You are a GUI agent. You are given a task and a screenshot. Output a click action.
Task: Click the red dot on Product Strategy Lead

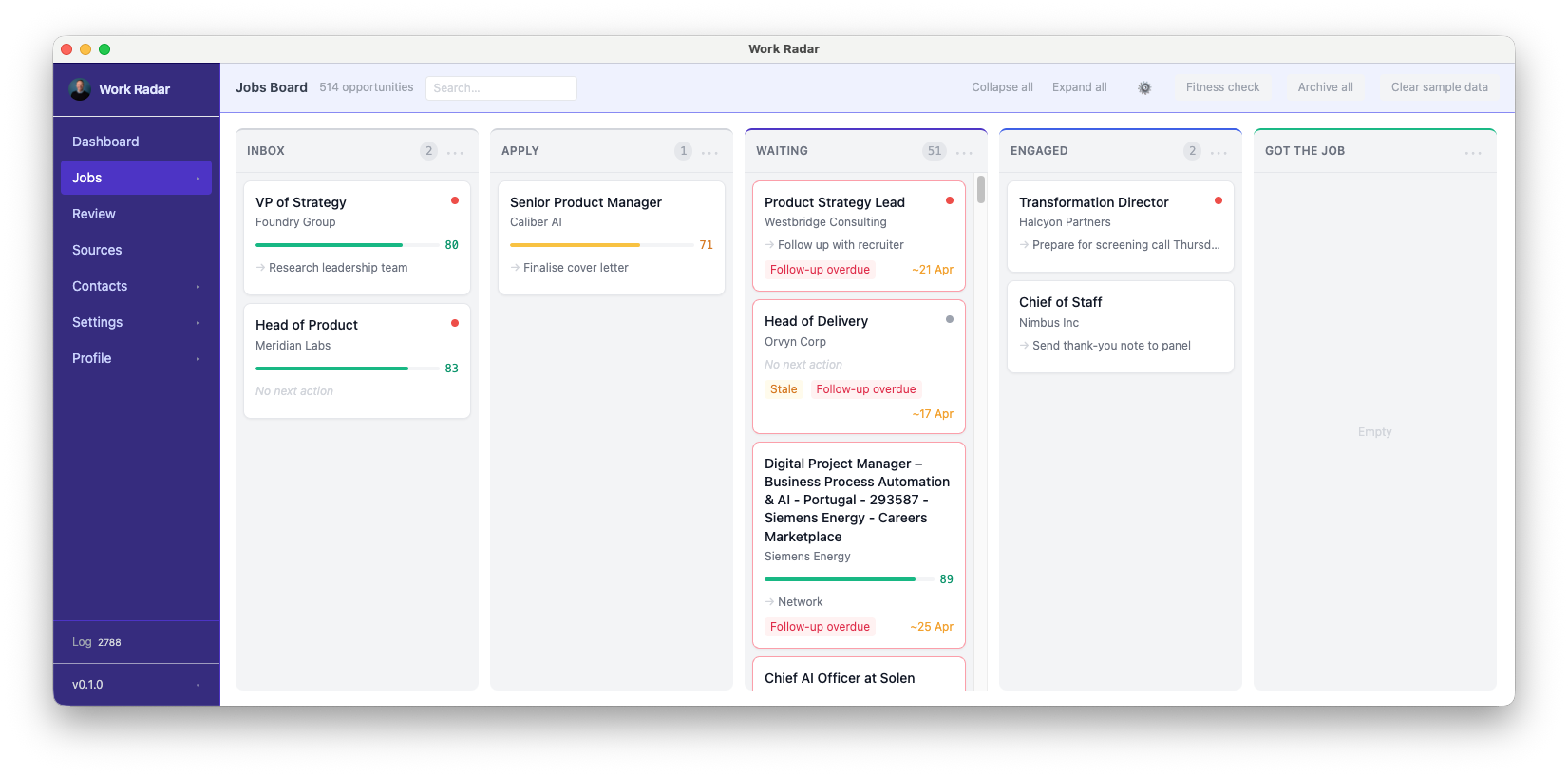click(x=950, y=200)
